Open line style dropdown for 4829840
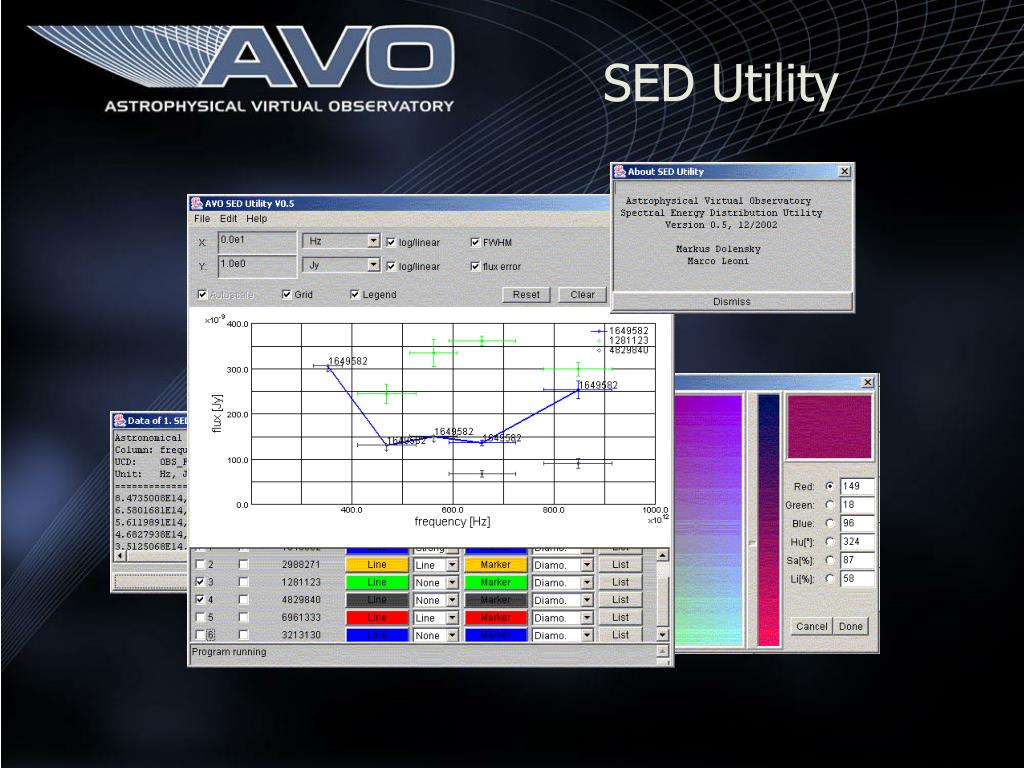The width and height of the screenshot is (1024, 768). pyautogui.click(x=452, y=600)
